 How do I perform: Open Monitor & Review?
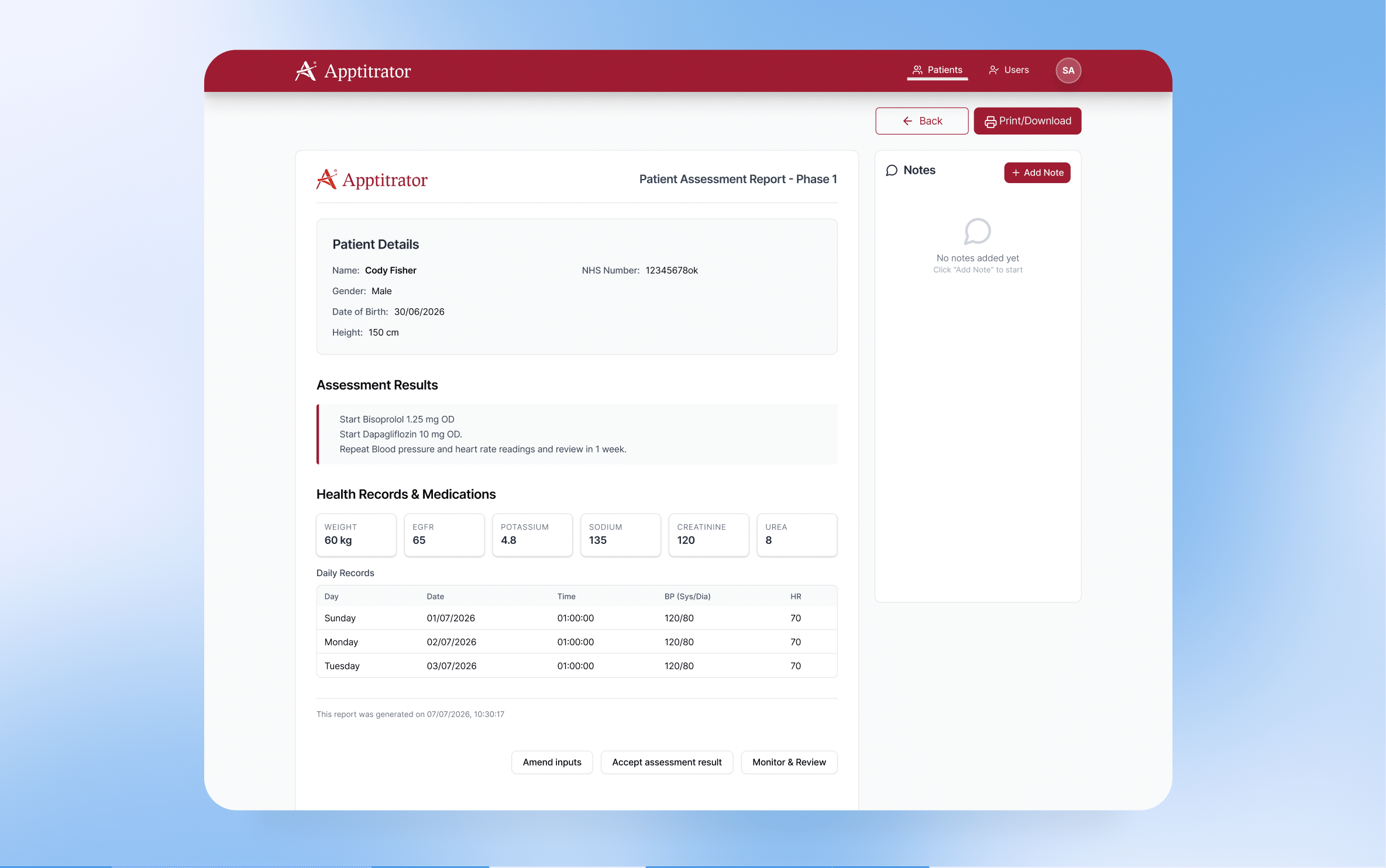[x=789, y=762]
